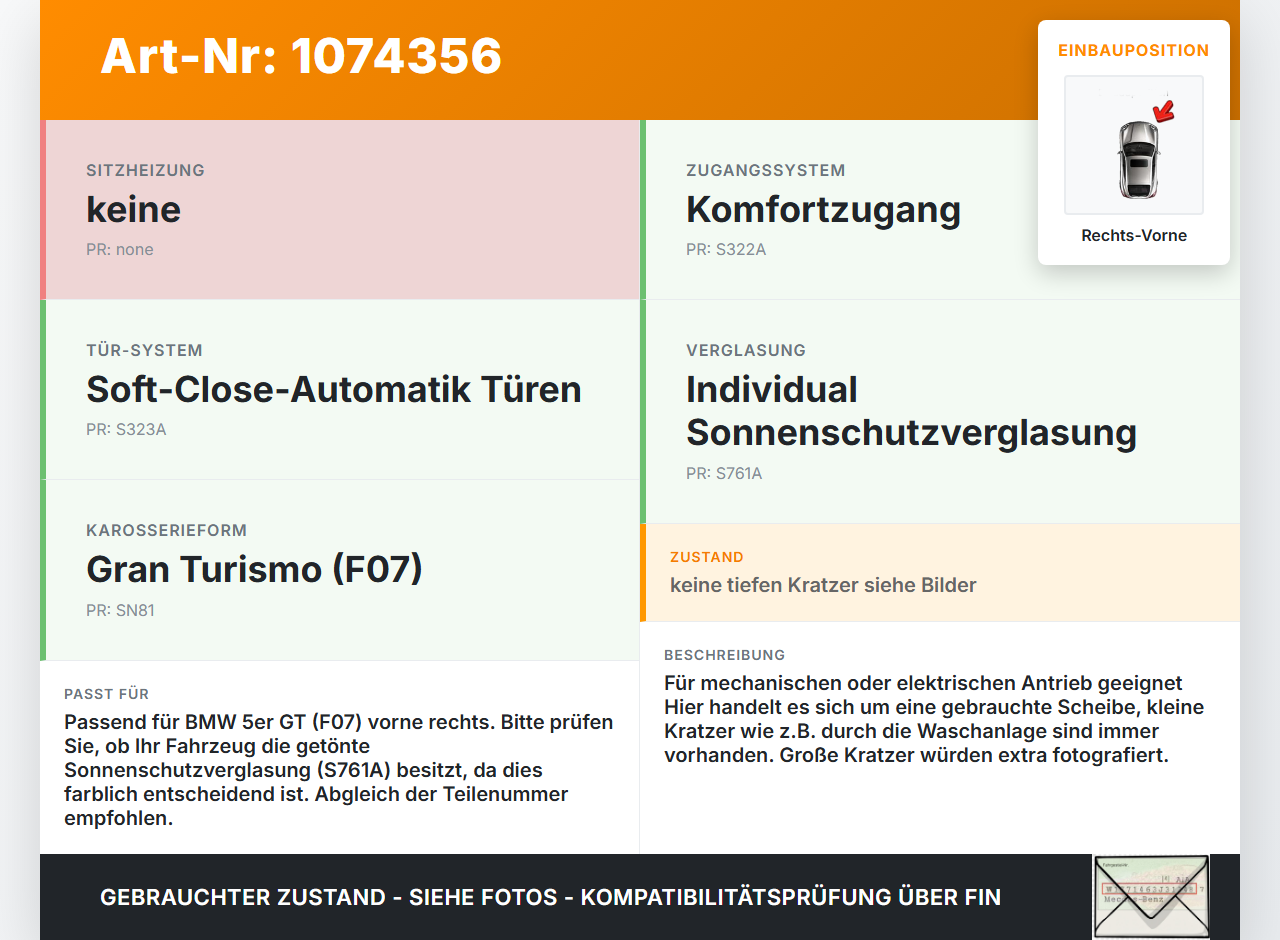The width and height of the screenshot is (1280, 940).
Task: Click the Rechts-Vorne caption
Action: 1134,236
